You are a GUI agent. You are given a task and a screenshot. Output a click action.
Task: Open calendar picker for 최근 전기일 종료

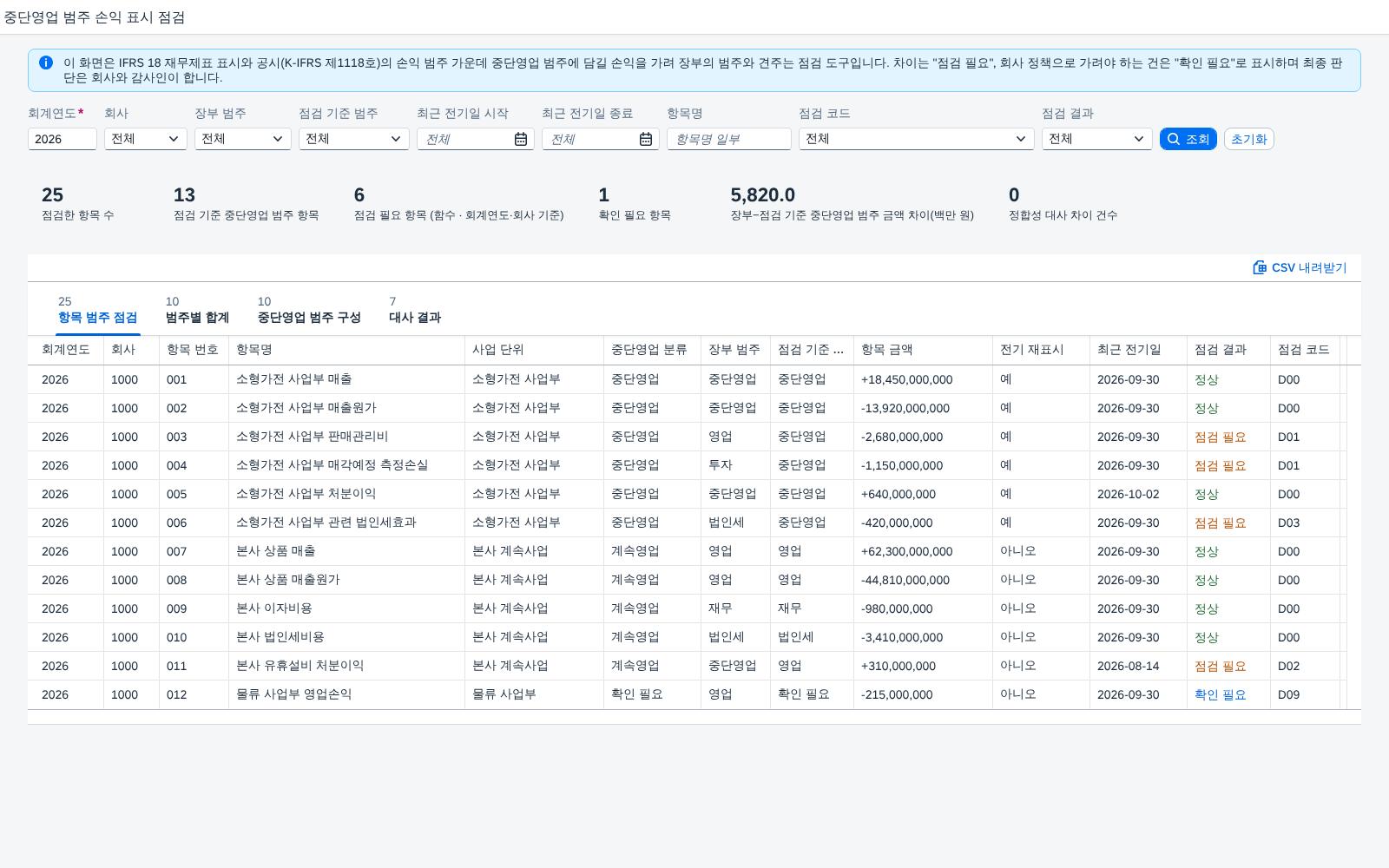[x=646, y=139]
